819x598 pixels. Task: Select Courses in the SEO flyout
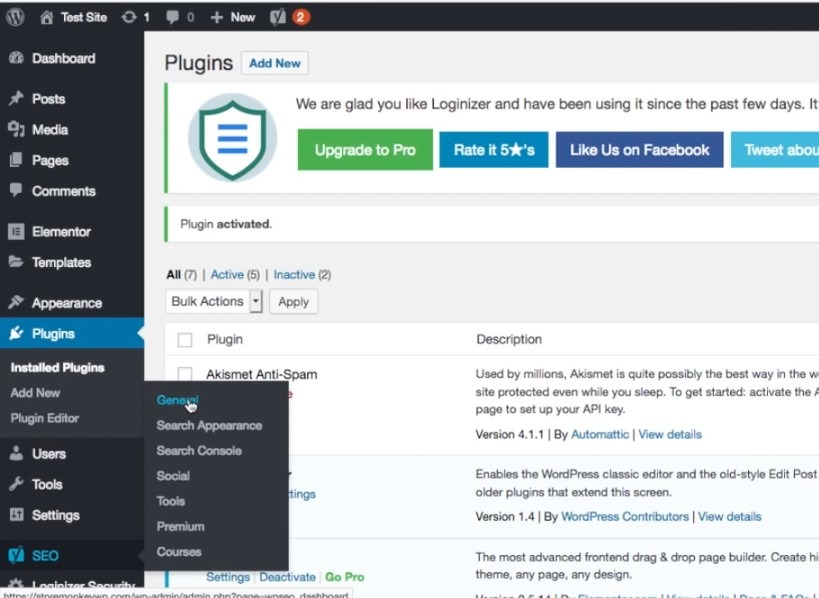click(179, 552)
